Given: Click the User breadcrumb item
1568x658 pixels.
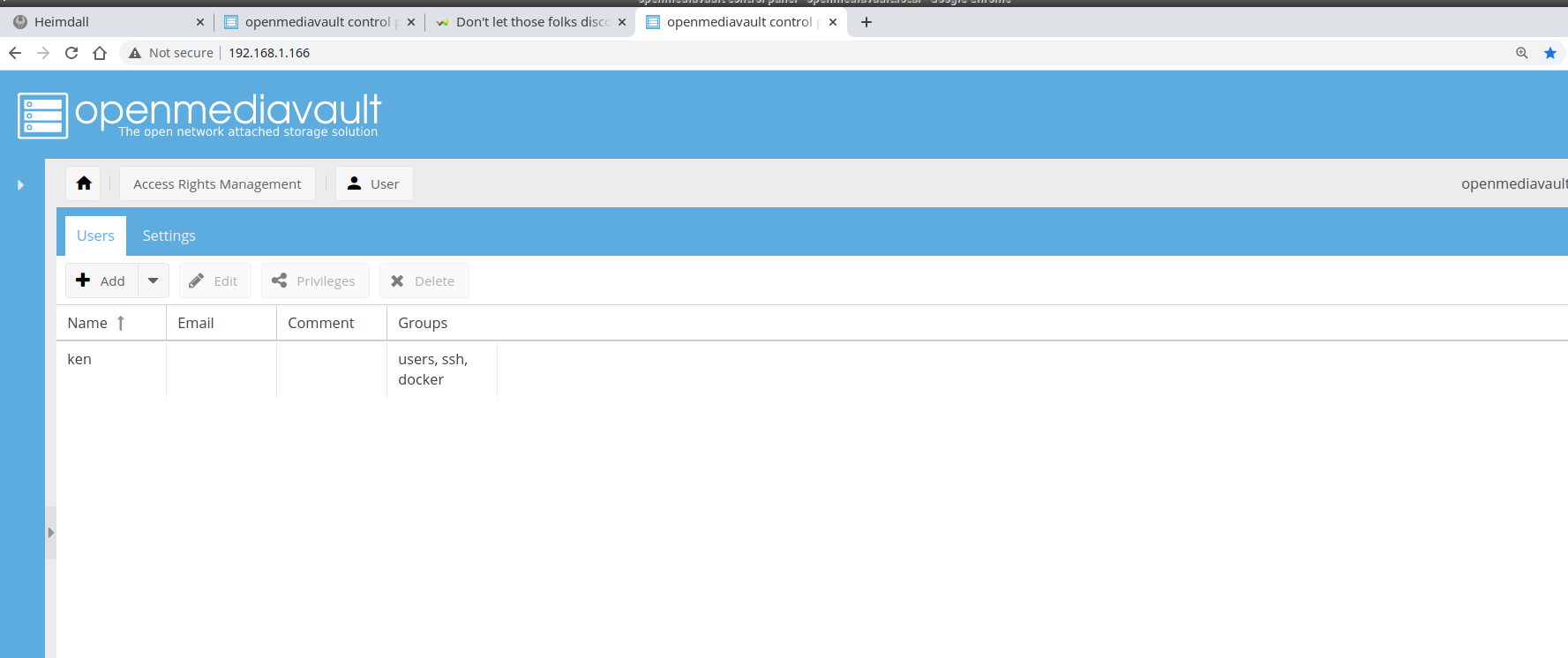Looking at the screenshot, I should 374,183.
